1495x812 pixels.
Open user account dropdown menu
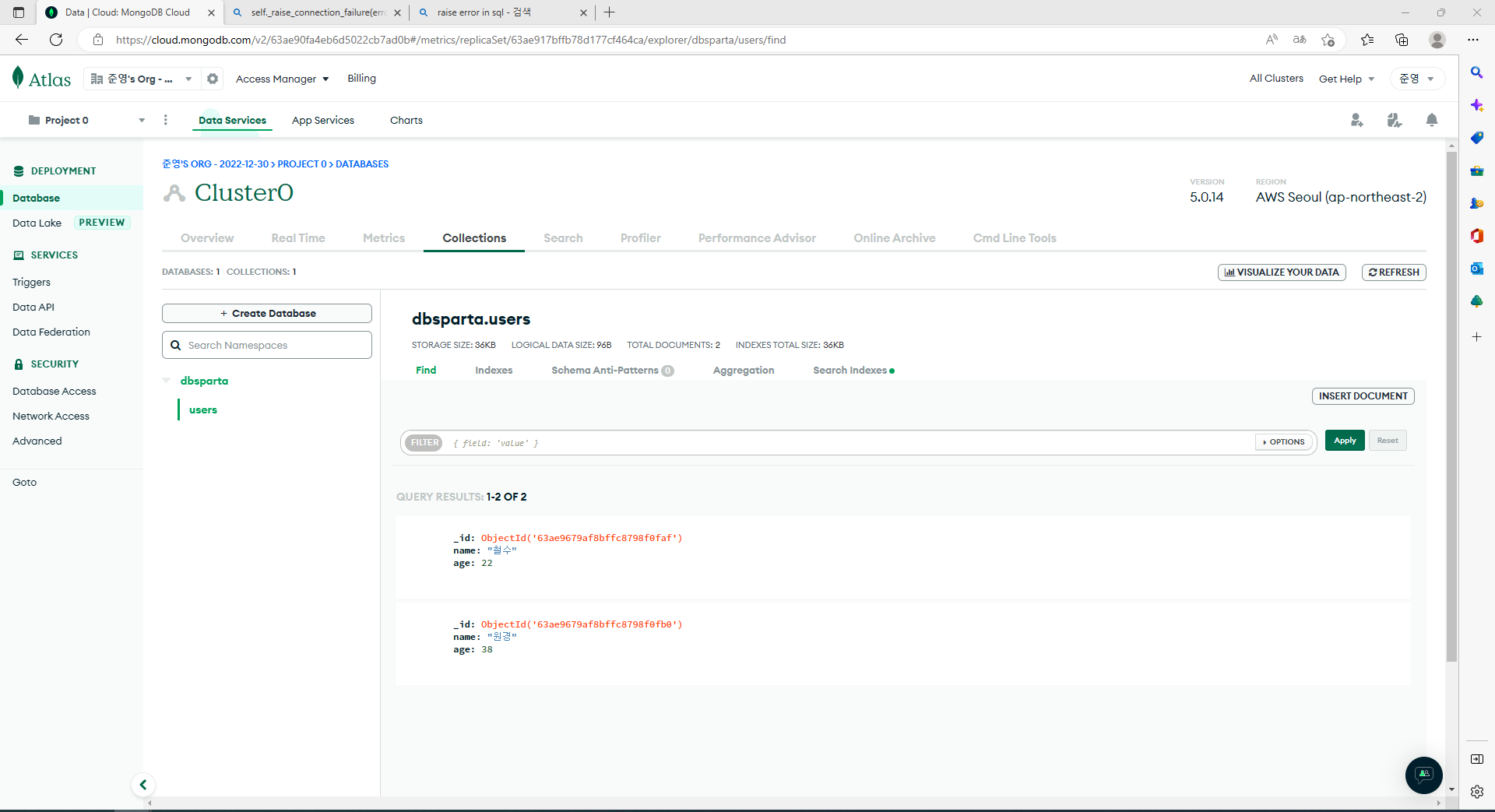point(1417,79)
